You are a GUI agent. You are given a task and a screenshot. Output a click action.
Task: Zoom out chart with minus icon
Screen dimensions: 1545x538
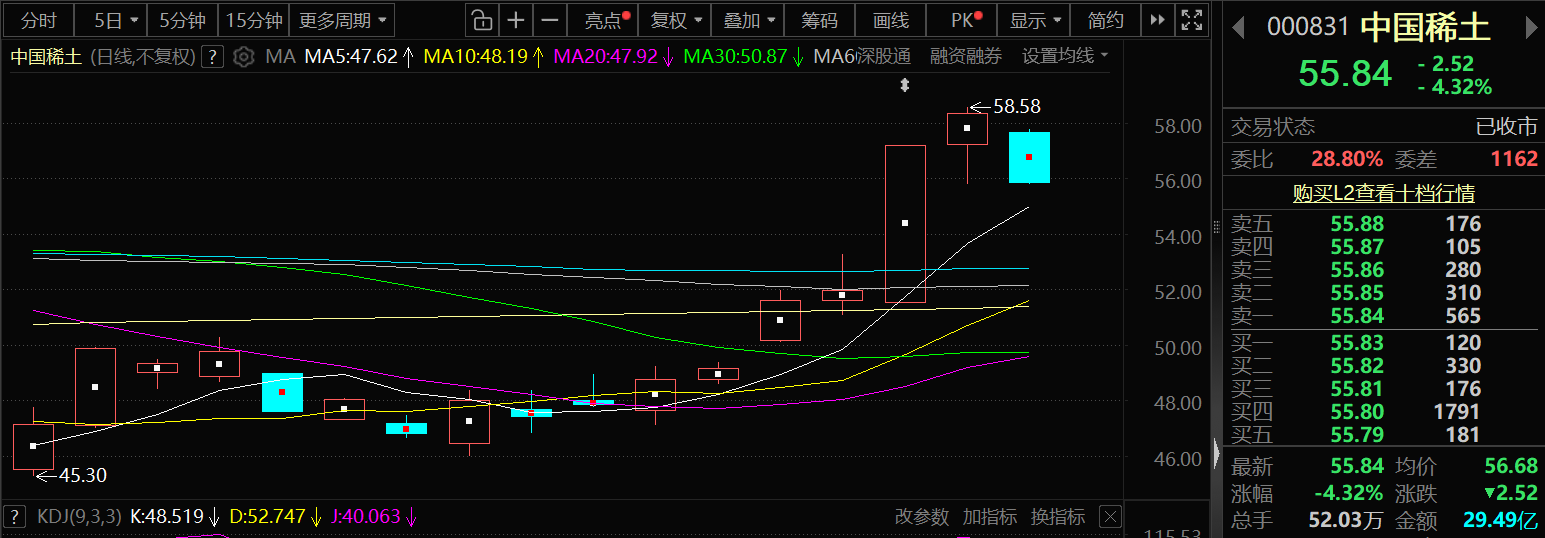pos(549,20)
